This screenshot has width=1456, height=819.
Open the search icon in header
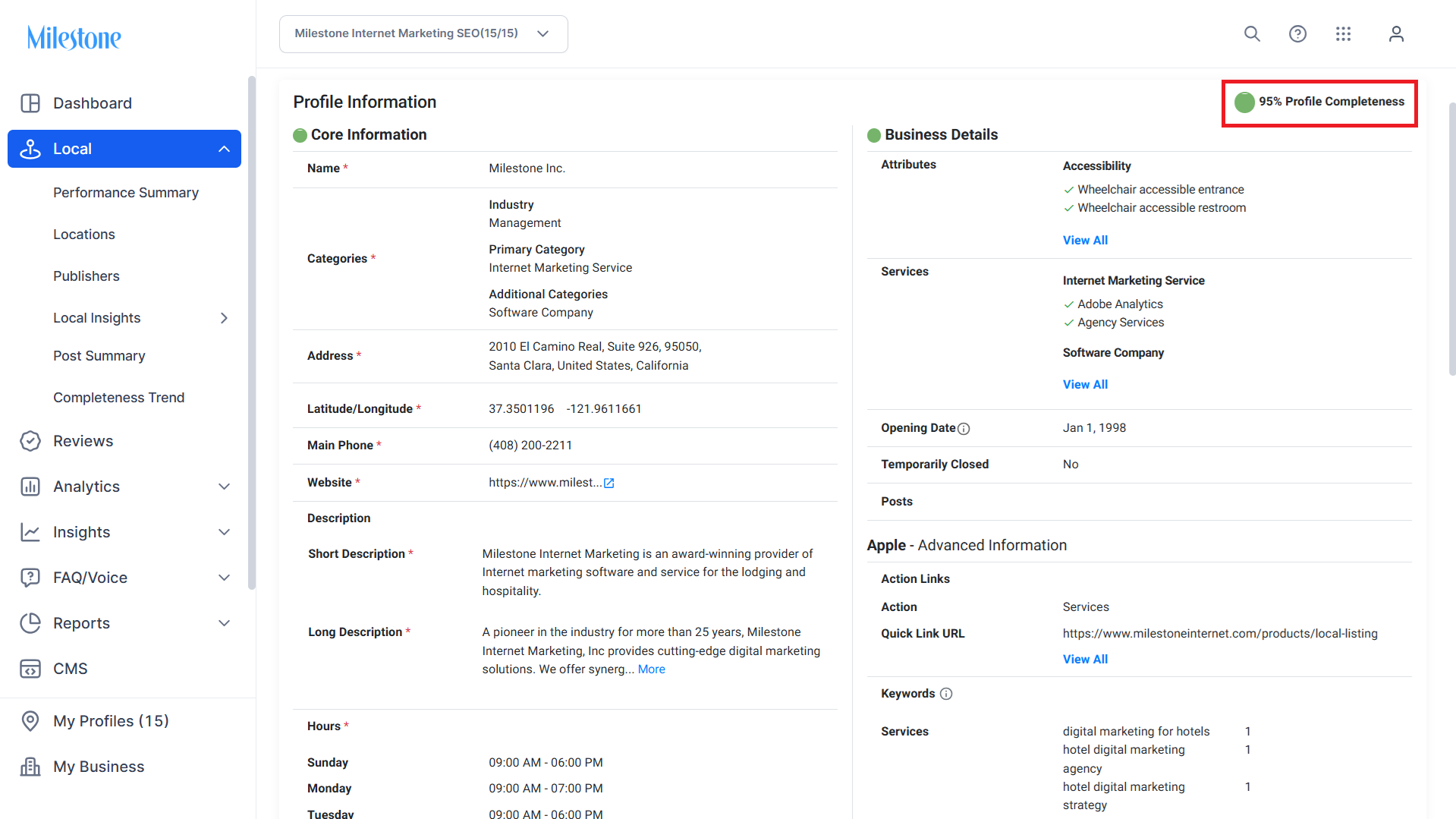click(x=1252, y=34)
